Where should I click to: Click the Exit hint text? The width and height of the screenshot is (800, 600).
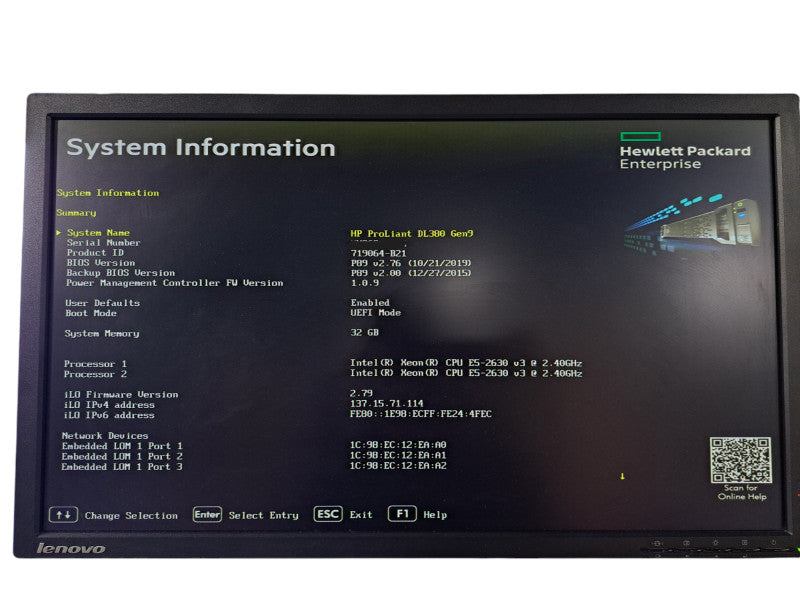(361, 515)
